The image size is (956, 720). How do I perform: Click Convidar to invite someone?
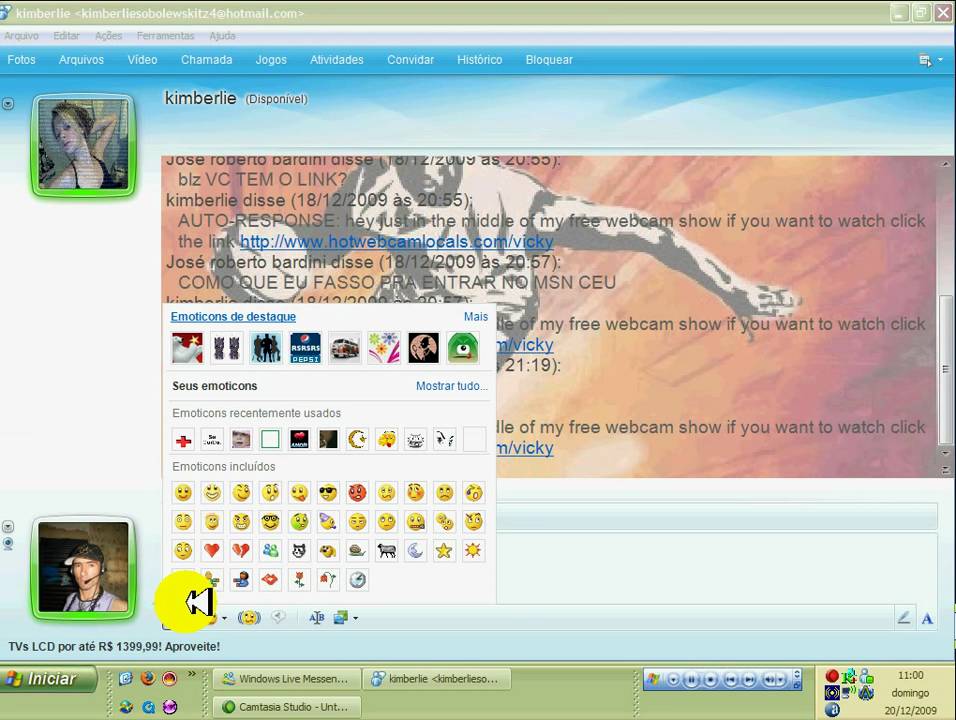(x=410, y=60)
